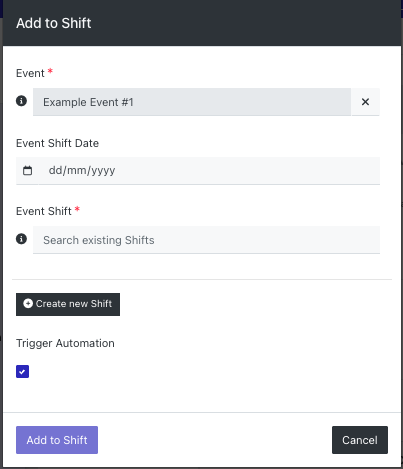Image resolution: width=403 pixels, height=469 pixels.
Task: Select the dd day segment of date
Action: [x=56, y=170]
